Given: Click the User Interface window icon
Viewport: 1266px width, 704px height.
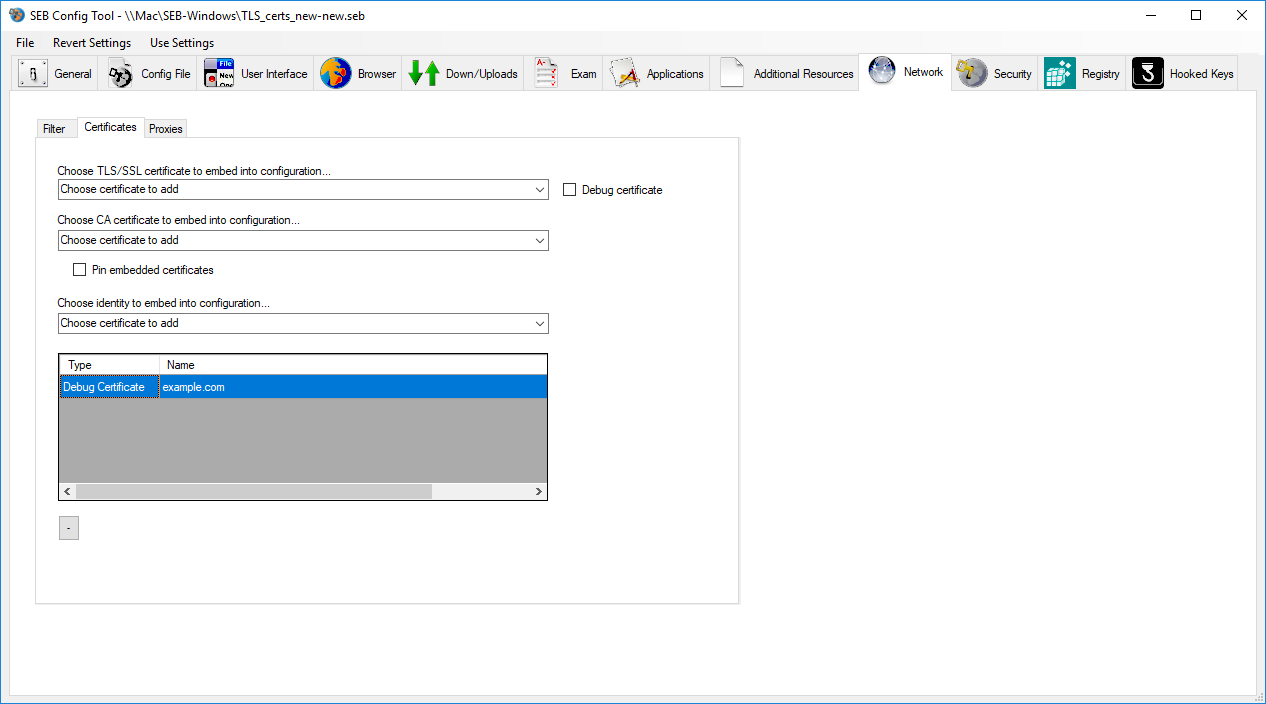Looking at the screenshot, I should click(x=219, y=74).
